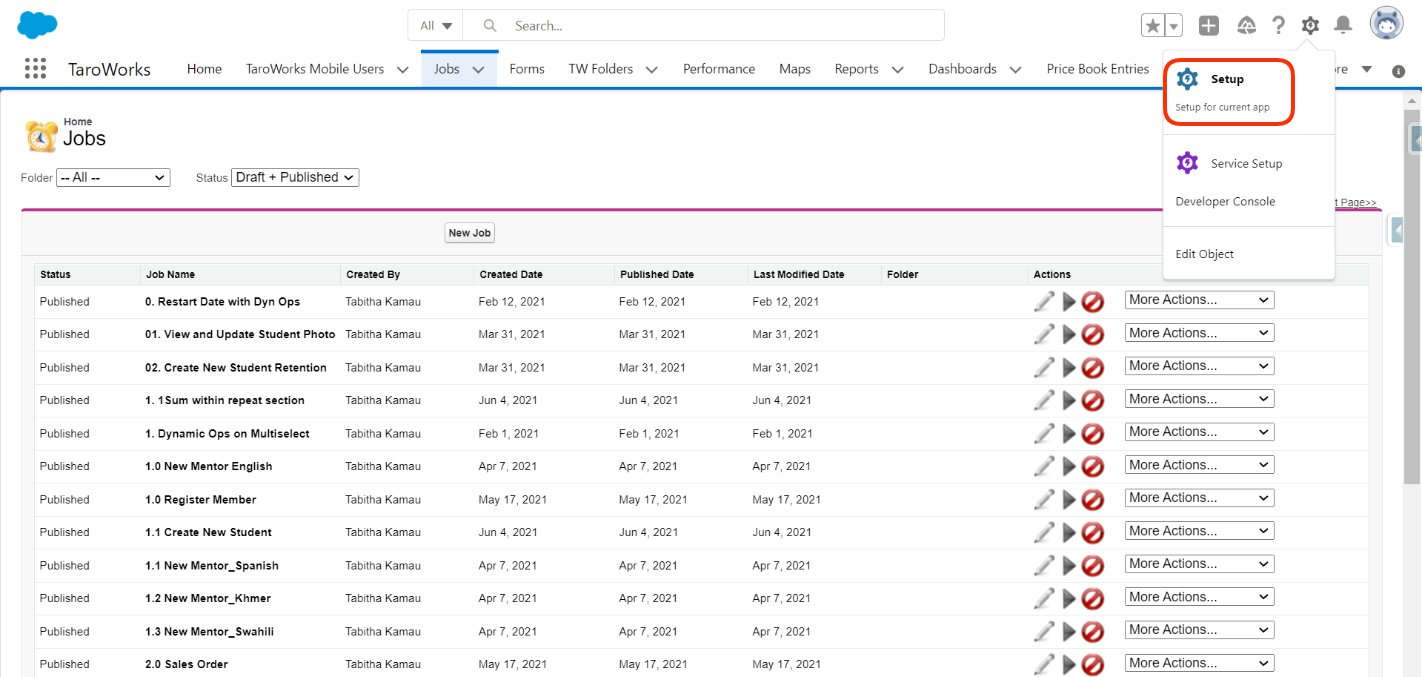Open the Maps tab
The width and height of the screenshot is (1422, 677).
[795, 69]
